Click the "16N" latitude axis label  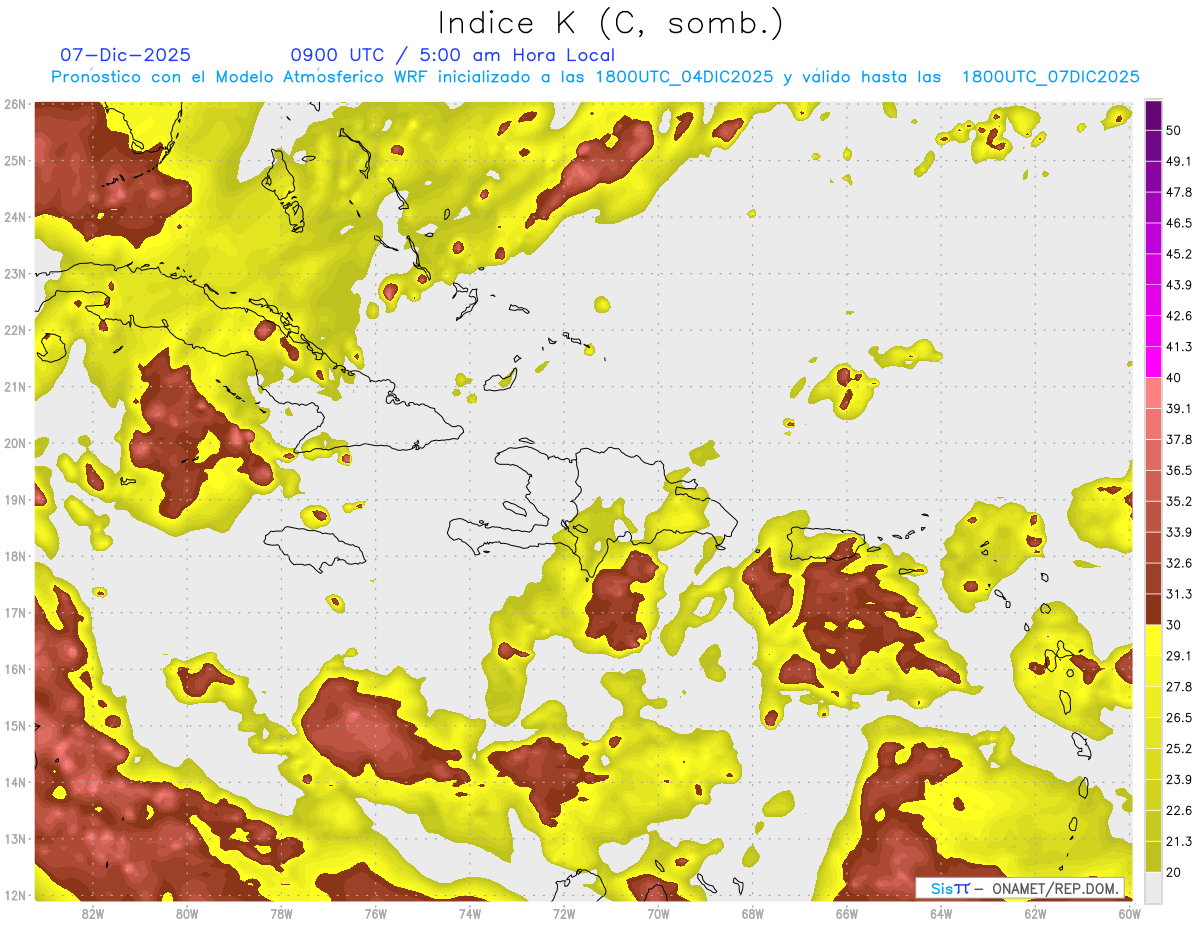pyautogui.click(x=15, y=669)
